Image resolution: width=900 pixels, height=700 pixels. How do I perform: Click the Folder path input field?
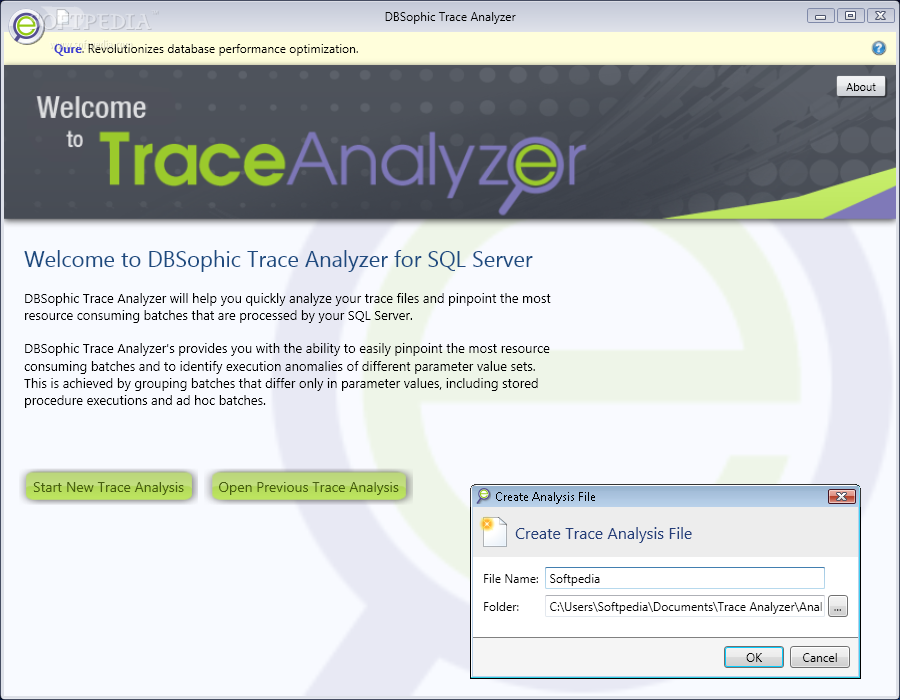click(685, 606)
